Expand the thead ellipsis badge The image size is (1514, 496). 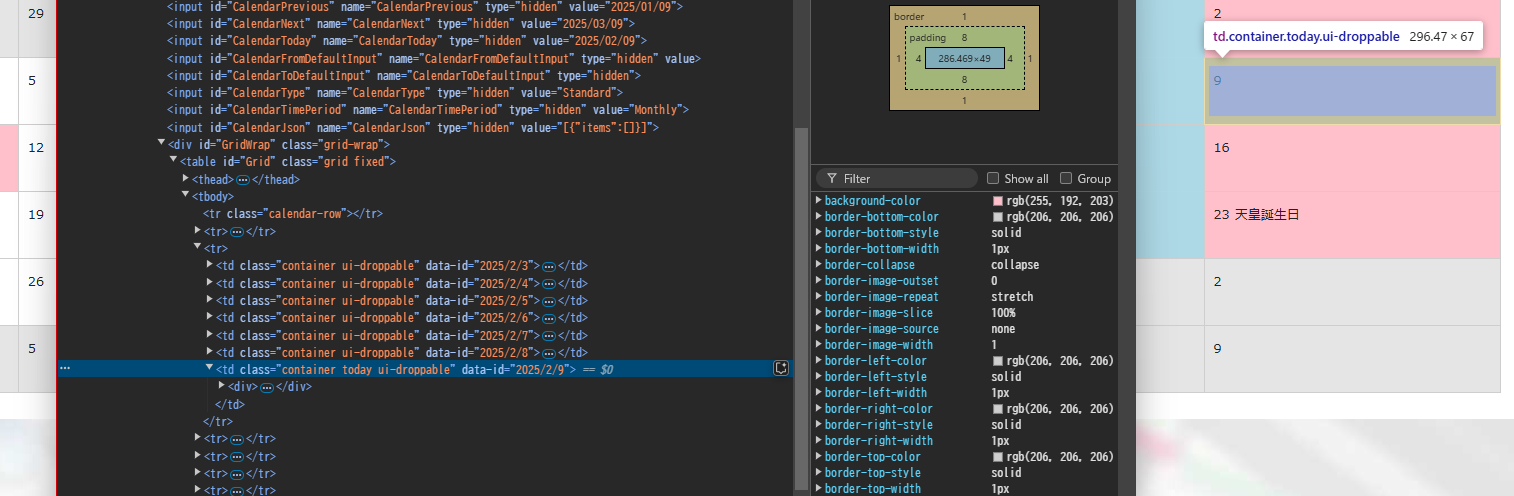click(242, 179)
